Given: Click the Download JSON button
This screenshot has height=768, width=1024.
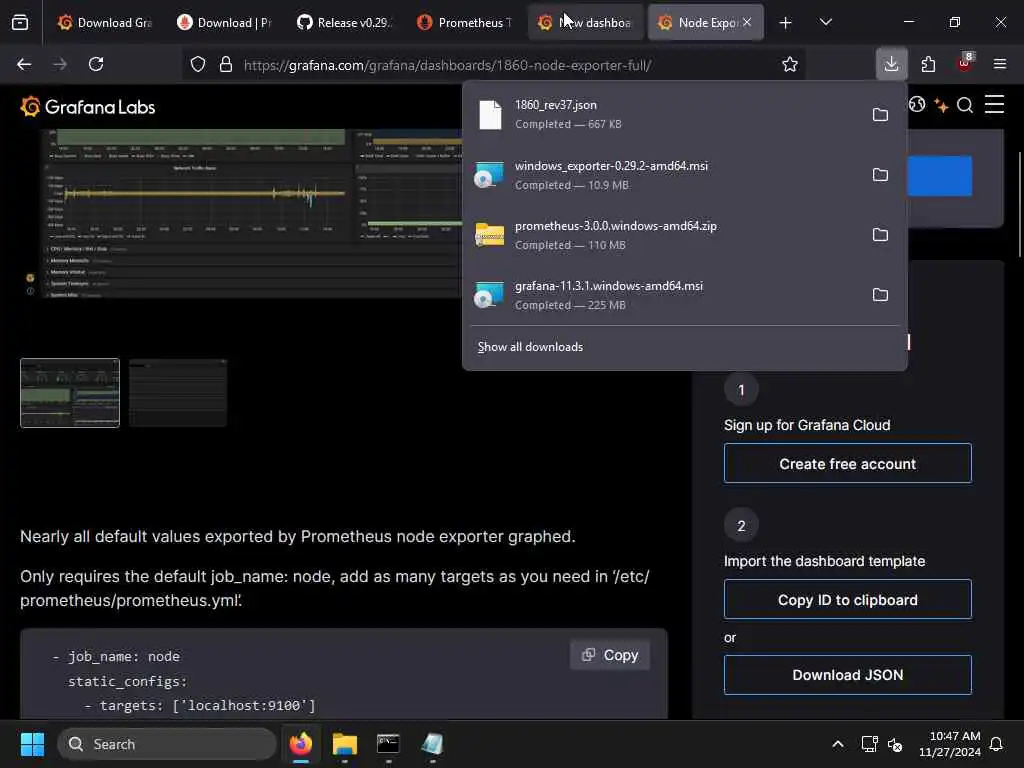Looking at the screenshot, I should click(x=848, y=675).
